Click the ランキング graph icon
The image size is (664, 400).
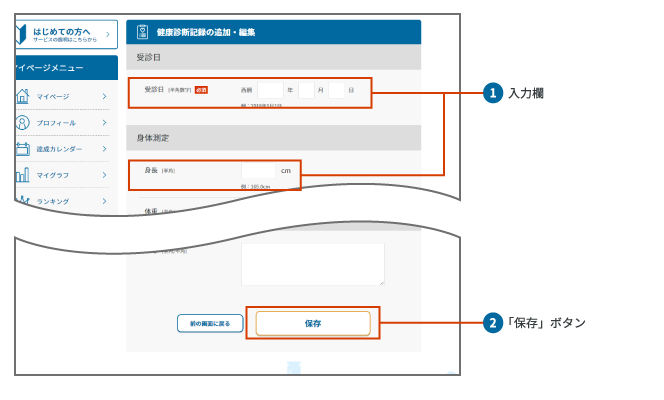click(x=23, y=200)
